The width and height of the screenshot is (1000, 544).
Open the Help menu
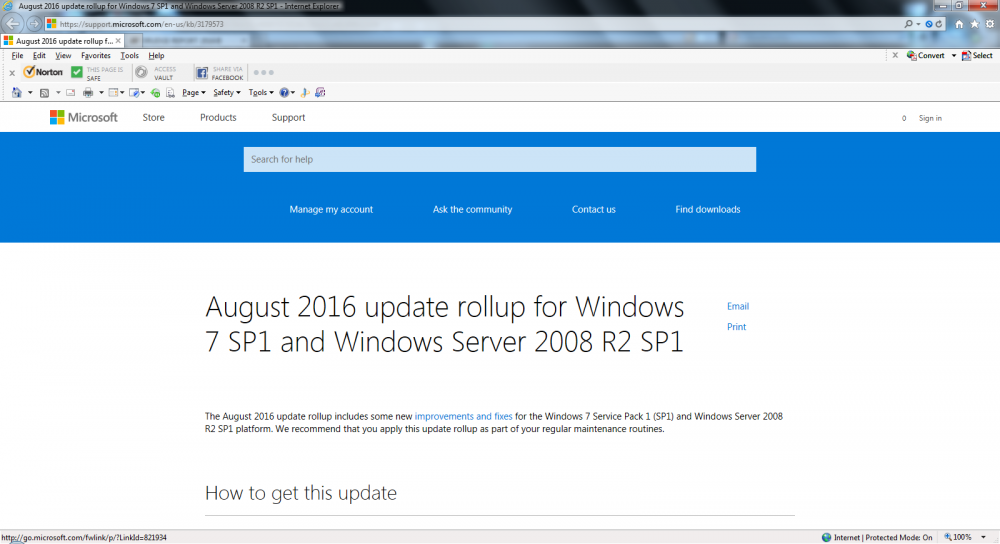point(156,55)
